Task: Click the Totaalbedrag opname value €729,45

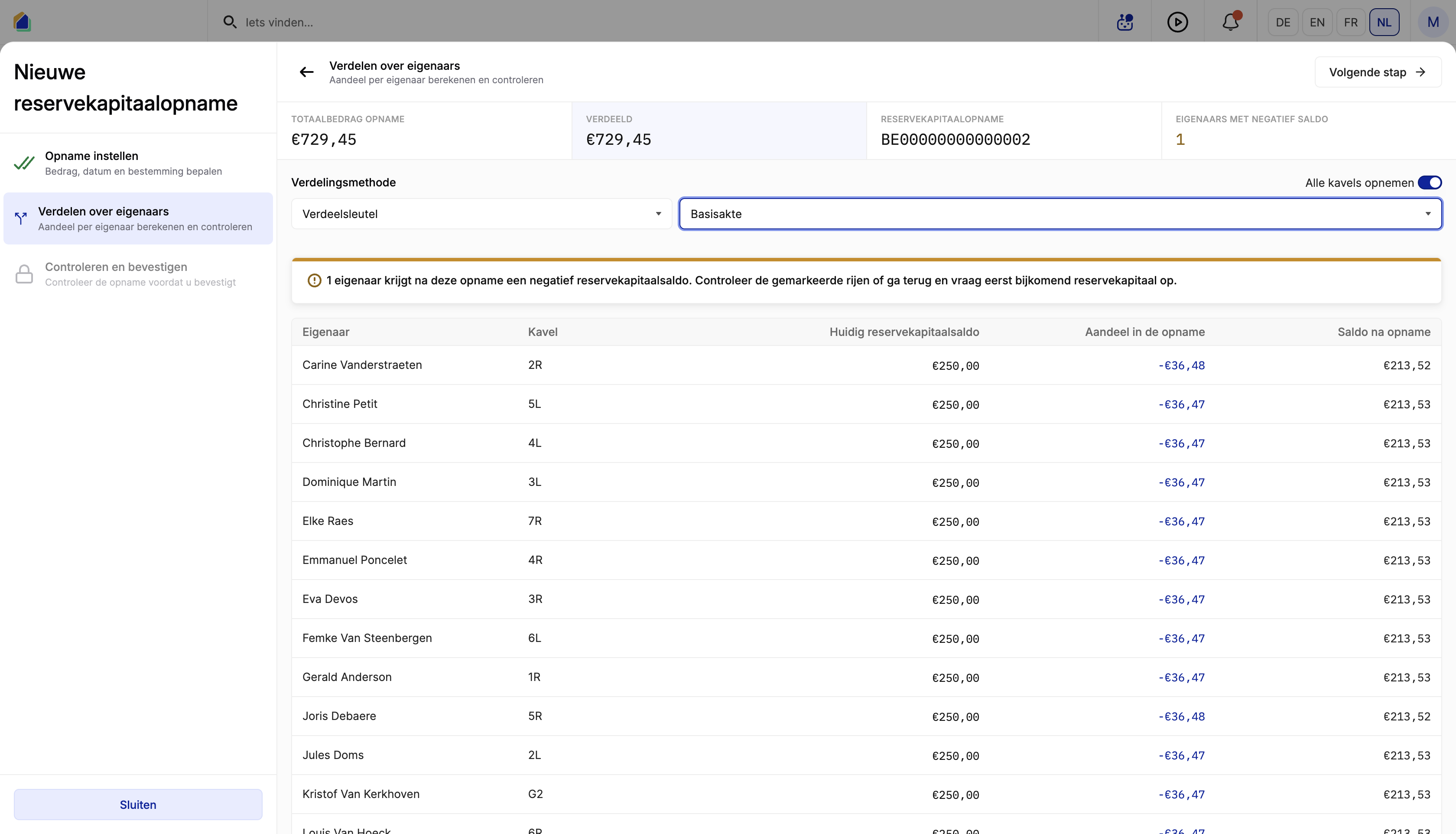Action: [x=324, y=139]
